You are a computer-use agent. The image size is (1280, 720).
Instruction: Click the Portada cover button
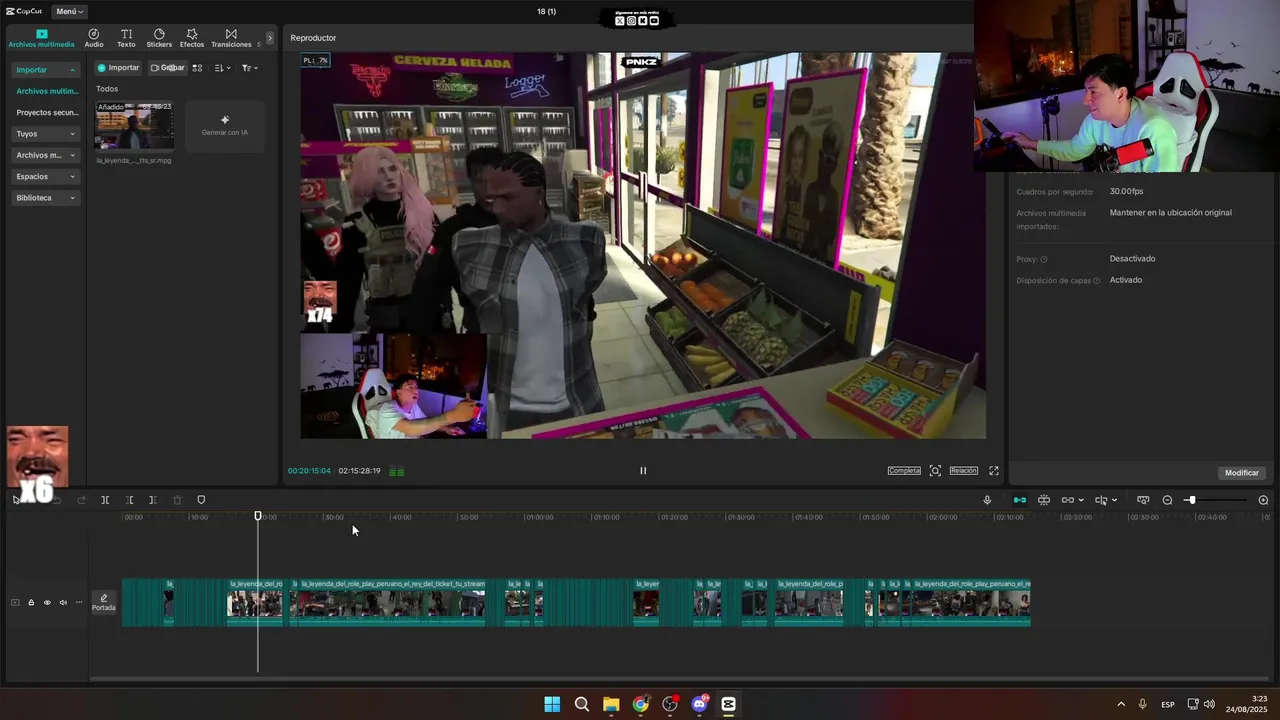point(104,603)
